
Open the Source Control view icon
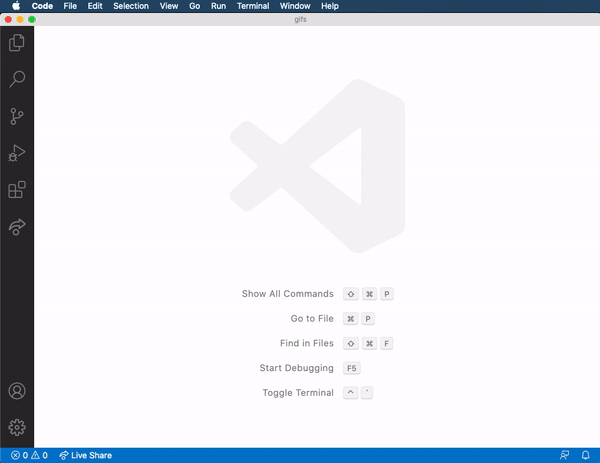[x=16, y=116]
